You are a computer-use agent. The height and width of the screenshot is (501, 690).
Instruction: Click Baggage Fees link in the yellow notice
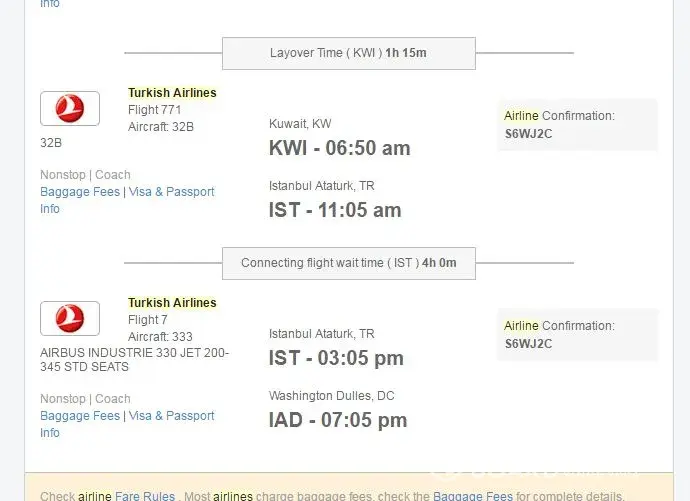pos(472,496)
